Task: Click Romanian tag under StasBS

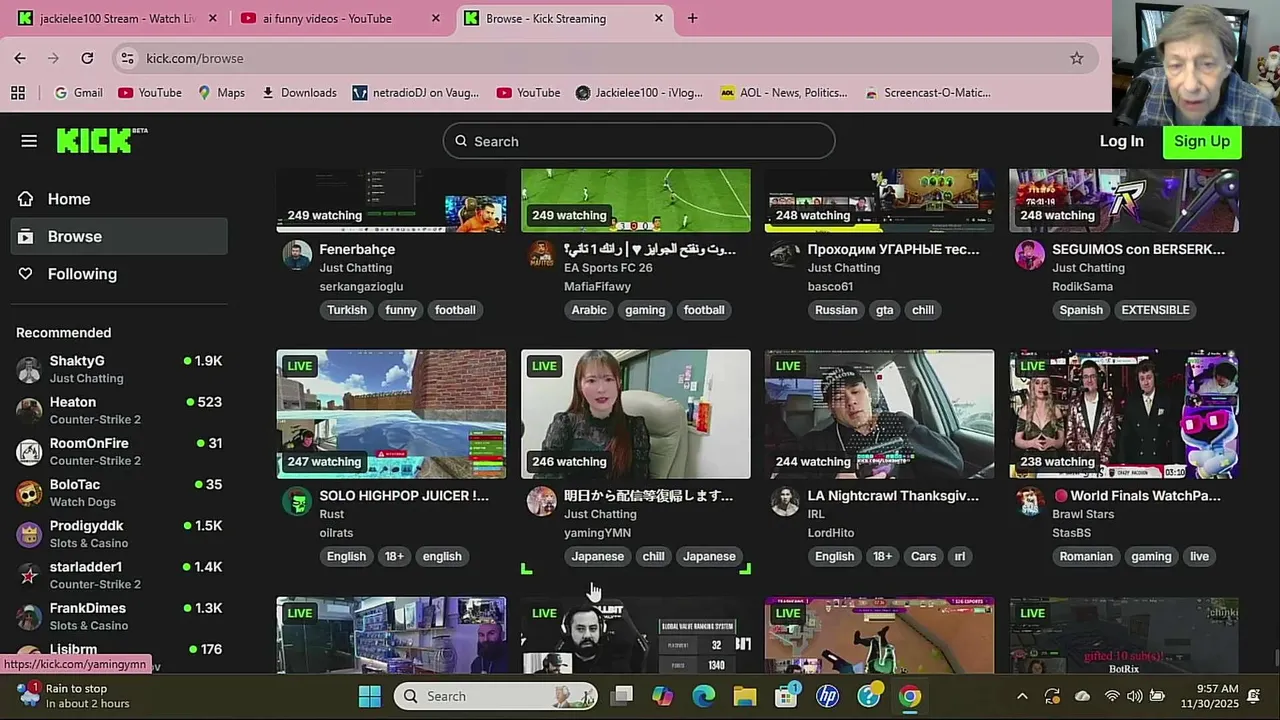Action: [x=1086, y=556]
